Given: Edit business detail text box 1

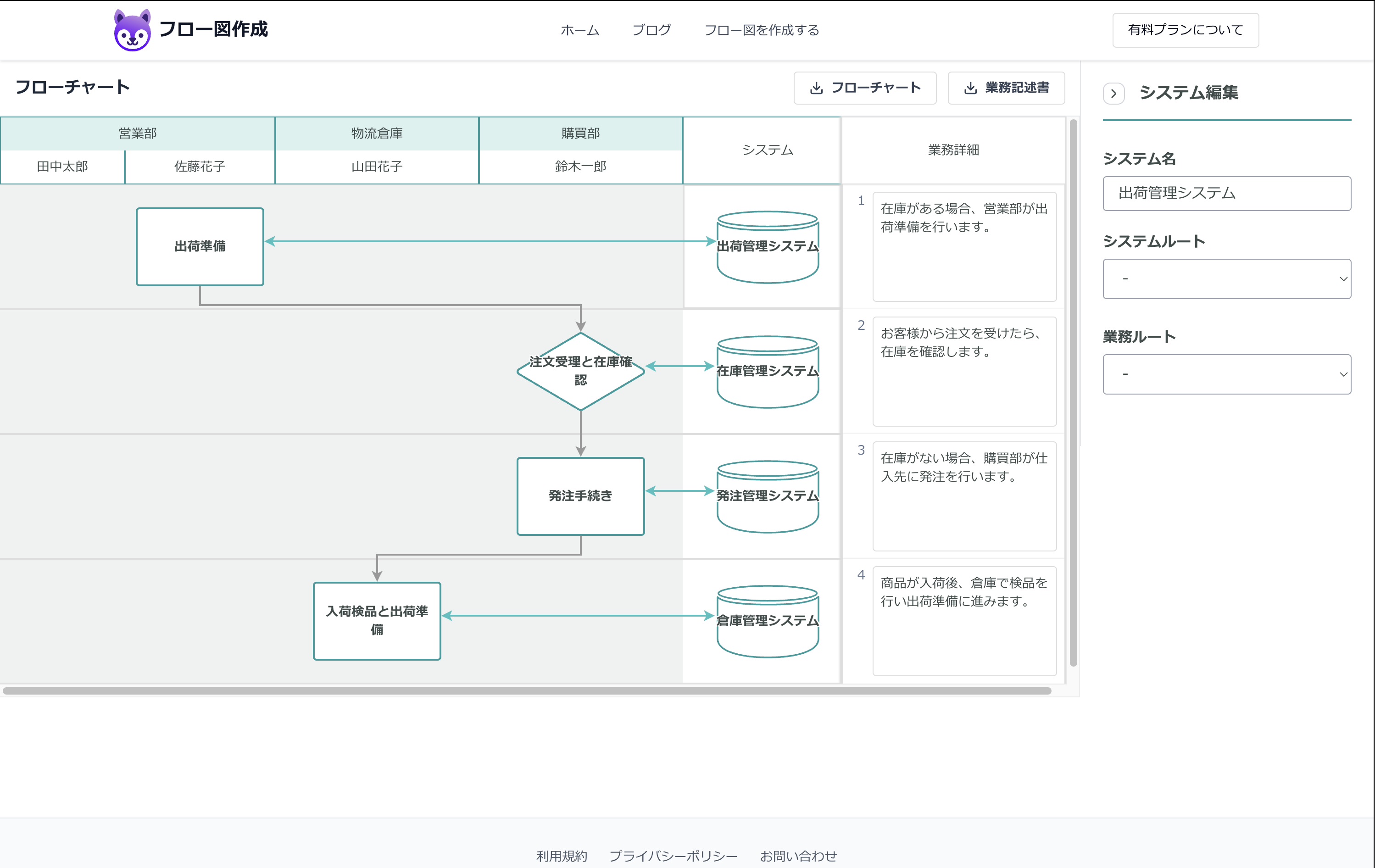Looking at the screenshot, I should click(x=964, y=247).
